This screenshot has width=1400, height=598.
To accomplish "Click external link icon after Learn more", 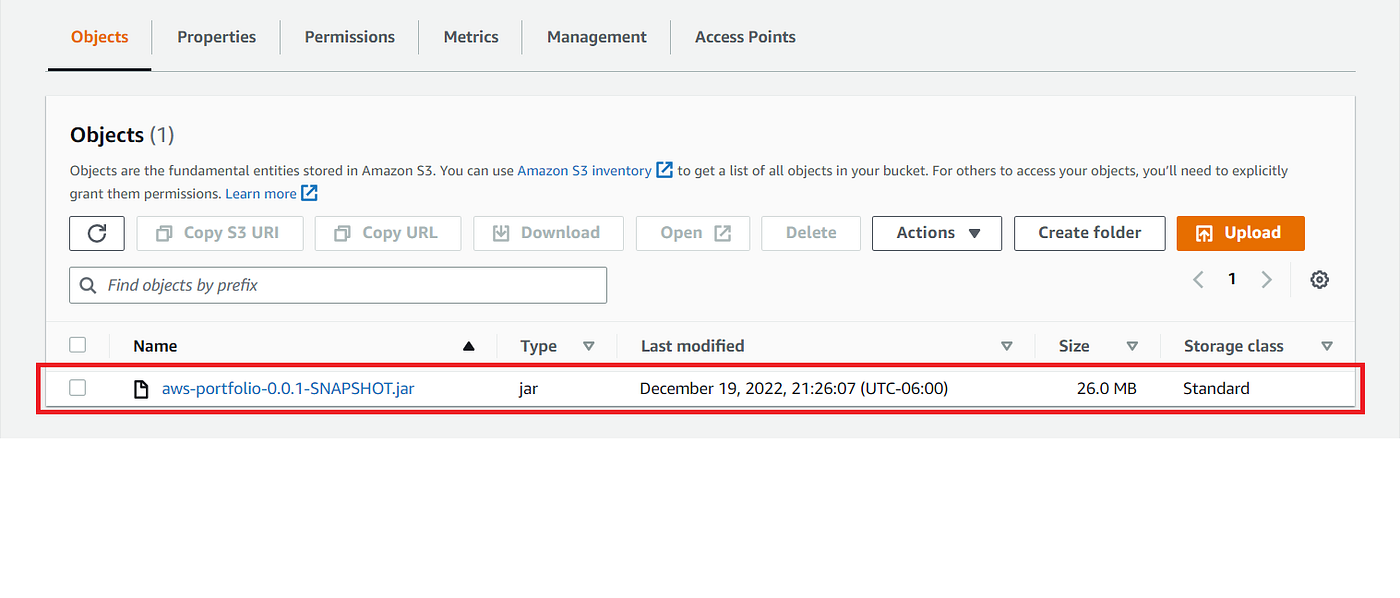I will [310, 193].
